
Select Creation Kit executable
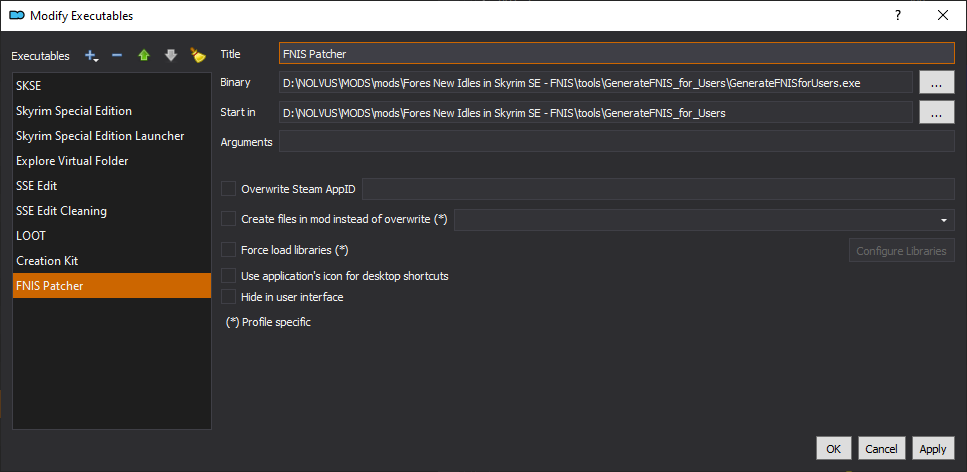click(112, 261)
